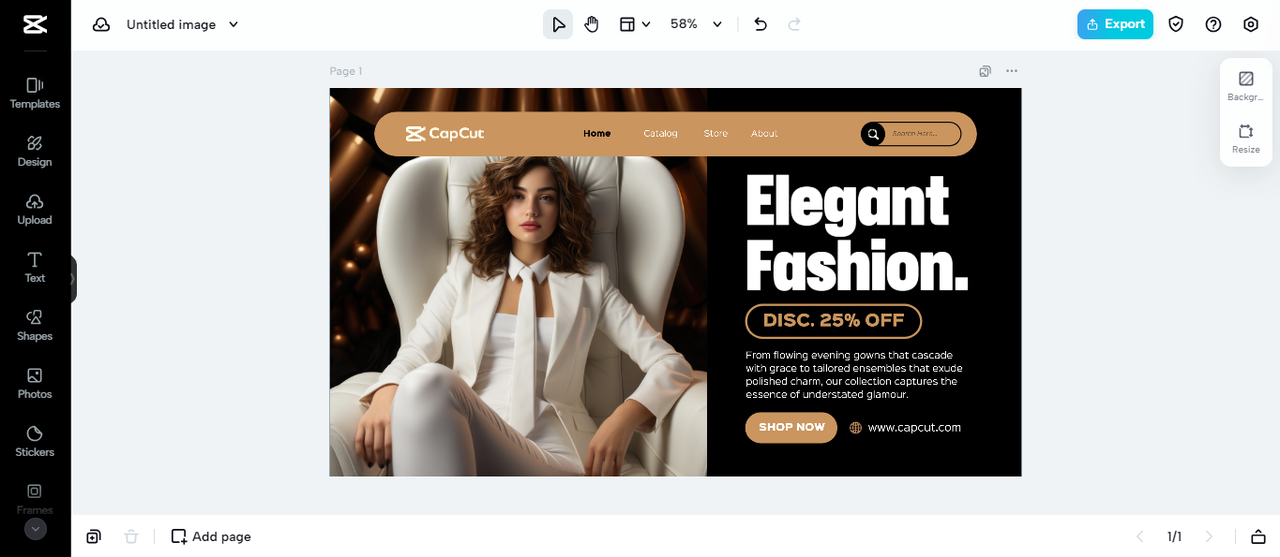Select the DISC. 25% OFF badge

[834, 321]
